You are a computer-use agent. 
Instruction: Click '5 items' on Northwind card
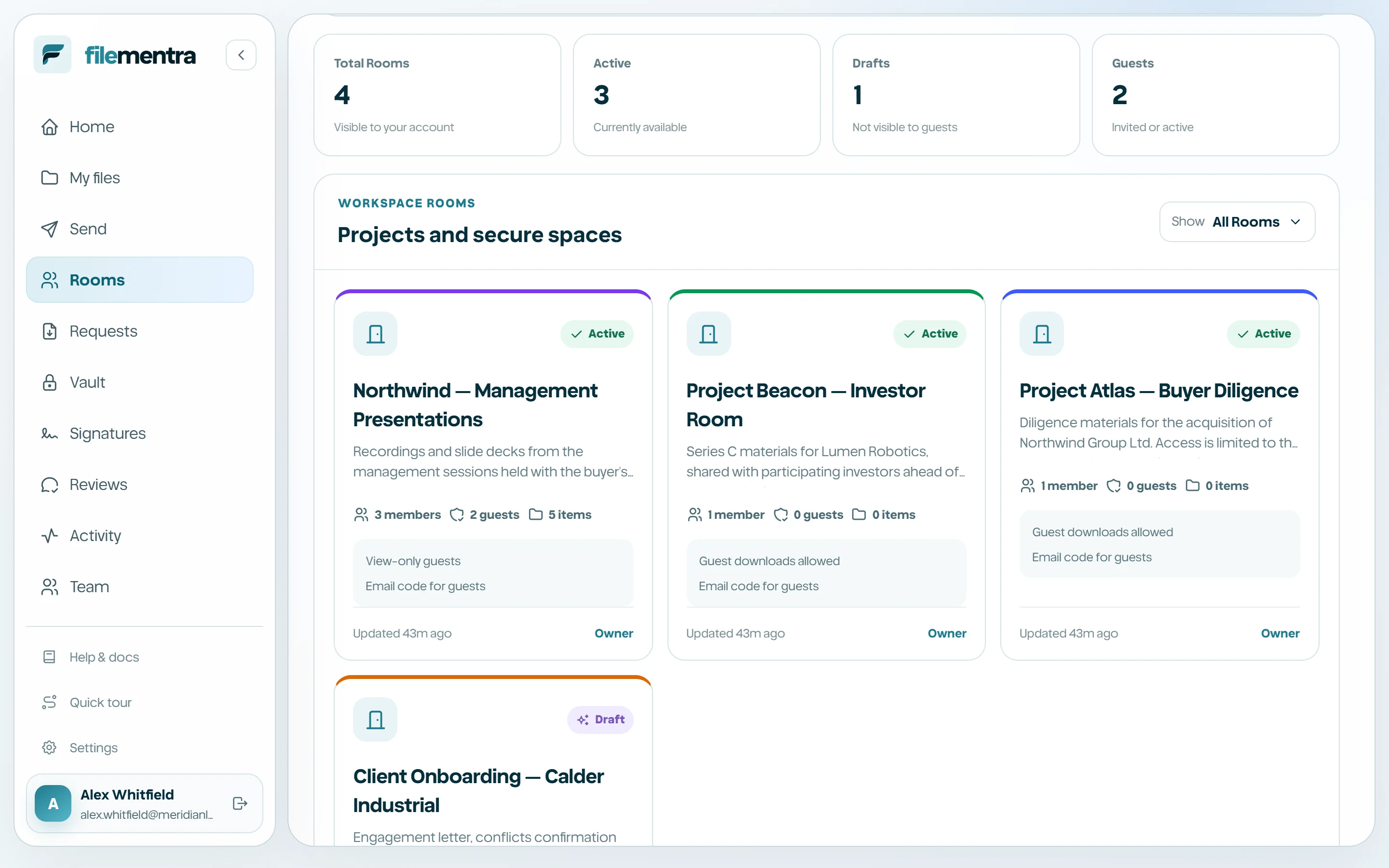pyautogui.click(x=559, y=515)
